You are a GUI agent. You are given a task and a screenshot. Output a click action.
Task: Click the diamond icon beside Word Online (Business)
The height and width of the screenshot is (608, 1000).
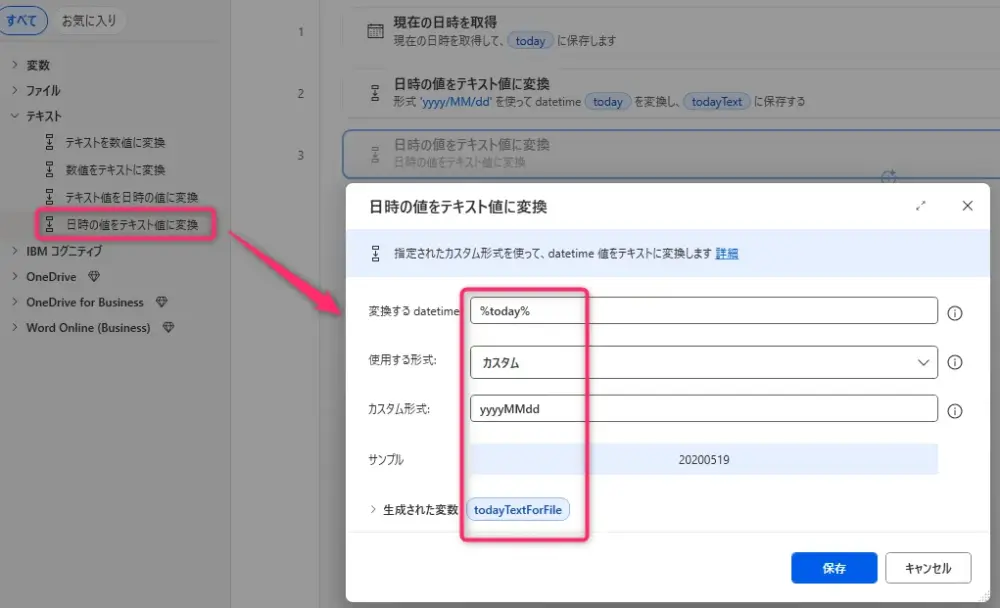(x=168, y=328)
